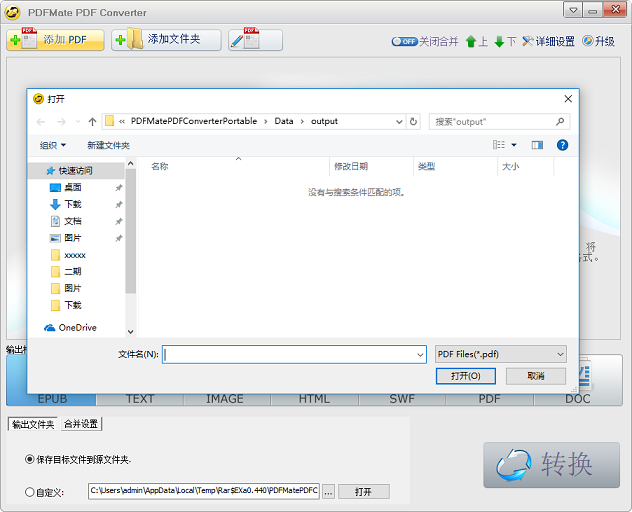Screen dimensions: 632x512
Task: Select DOC output format tab
Action: pos(578,399)
